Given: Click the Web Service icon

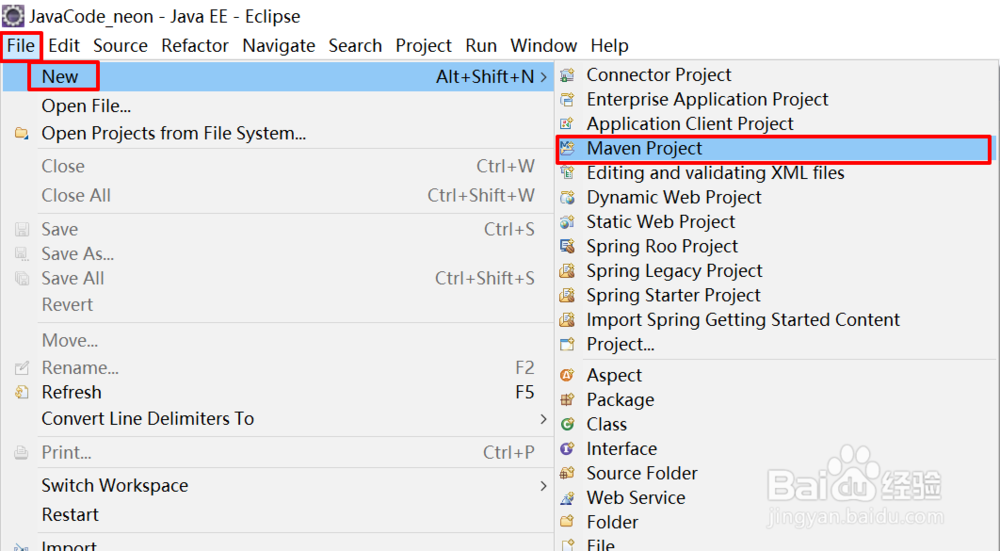Looking at the screenshot, I should pos(568,498).
